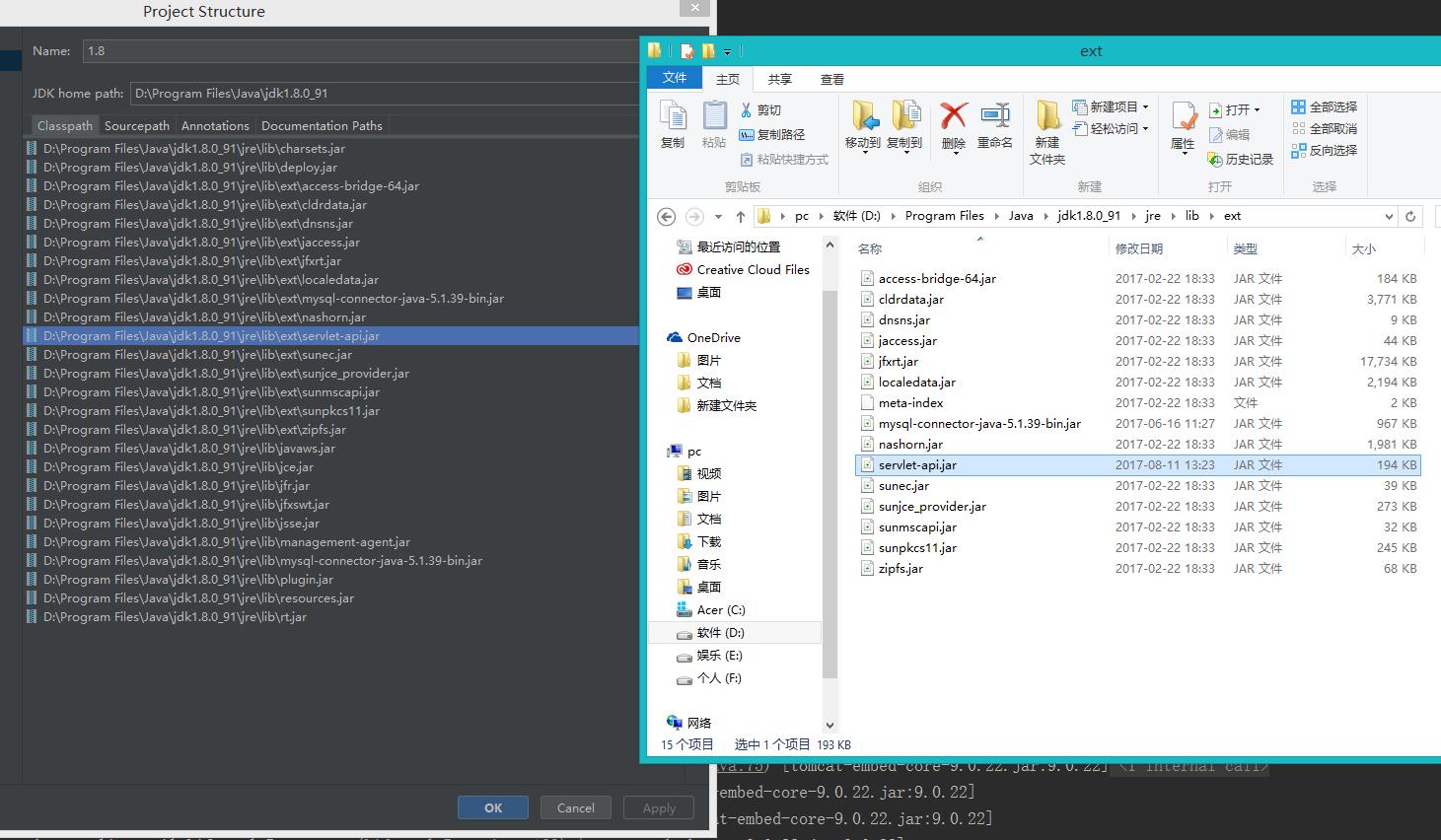Viewport: 1441px width, 840px height.
Task: Click Invert selection (反向选择) in ribbon
Action: (x=1325, y=150)
